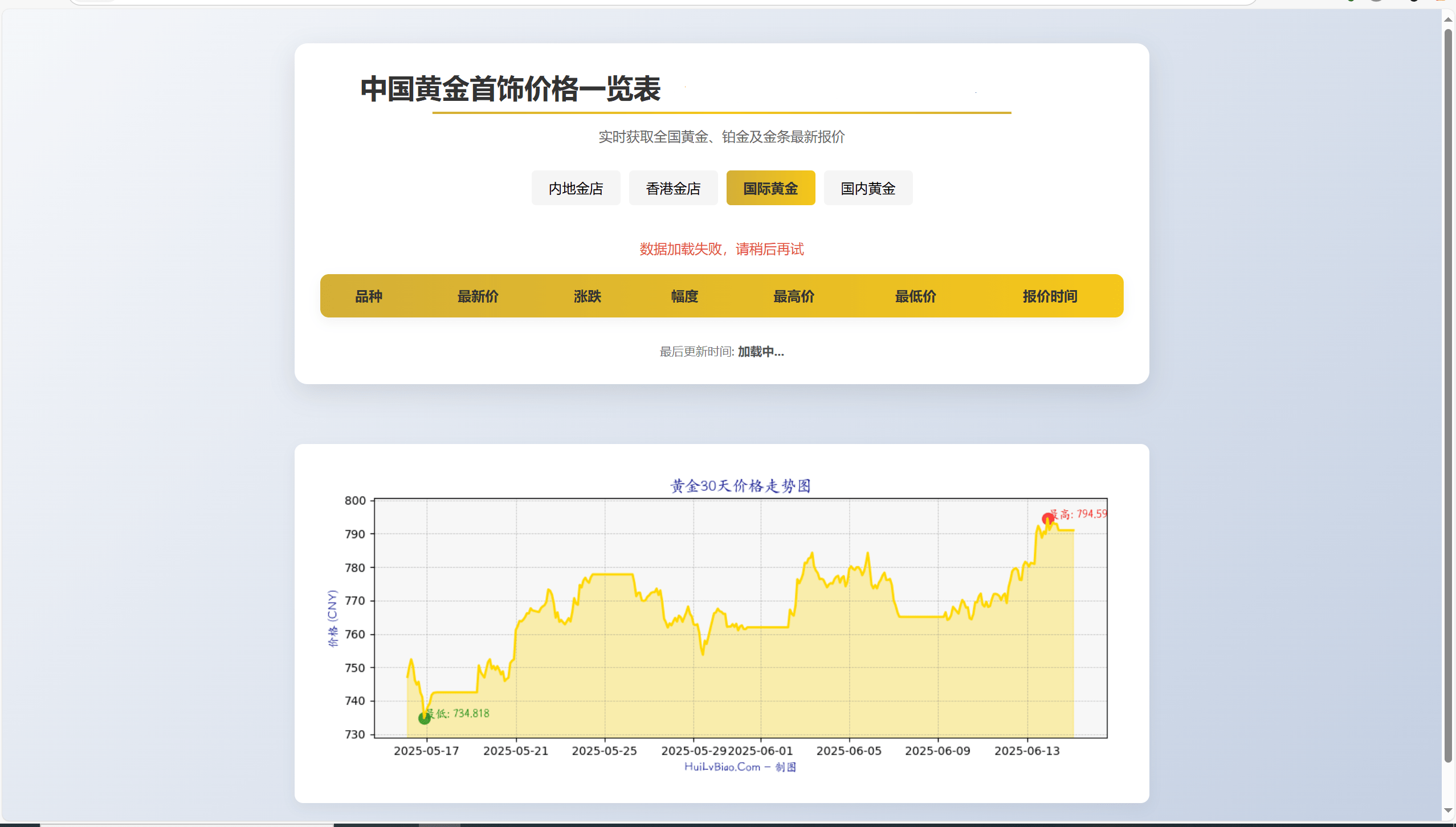This screenshot has width=1456, height=827.
Task: Click the 最新价 column header
Action: [x=478, y=296]
